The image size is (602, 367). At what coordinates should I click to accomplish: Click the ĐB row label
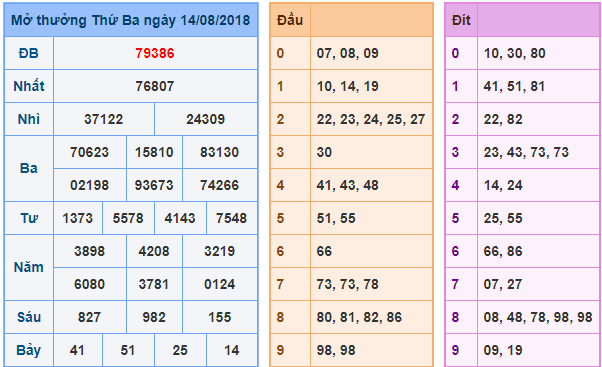29,53
